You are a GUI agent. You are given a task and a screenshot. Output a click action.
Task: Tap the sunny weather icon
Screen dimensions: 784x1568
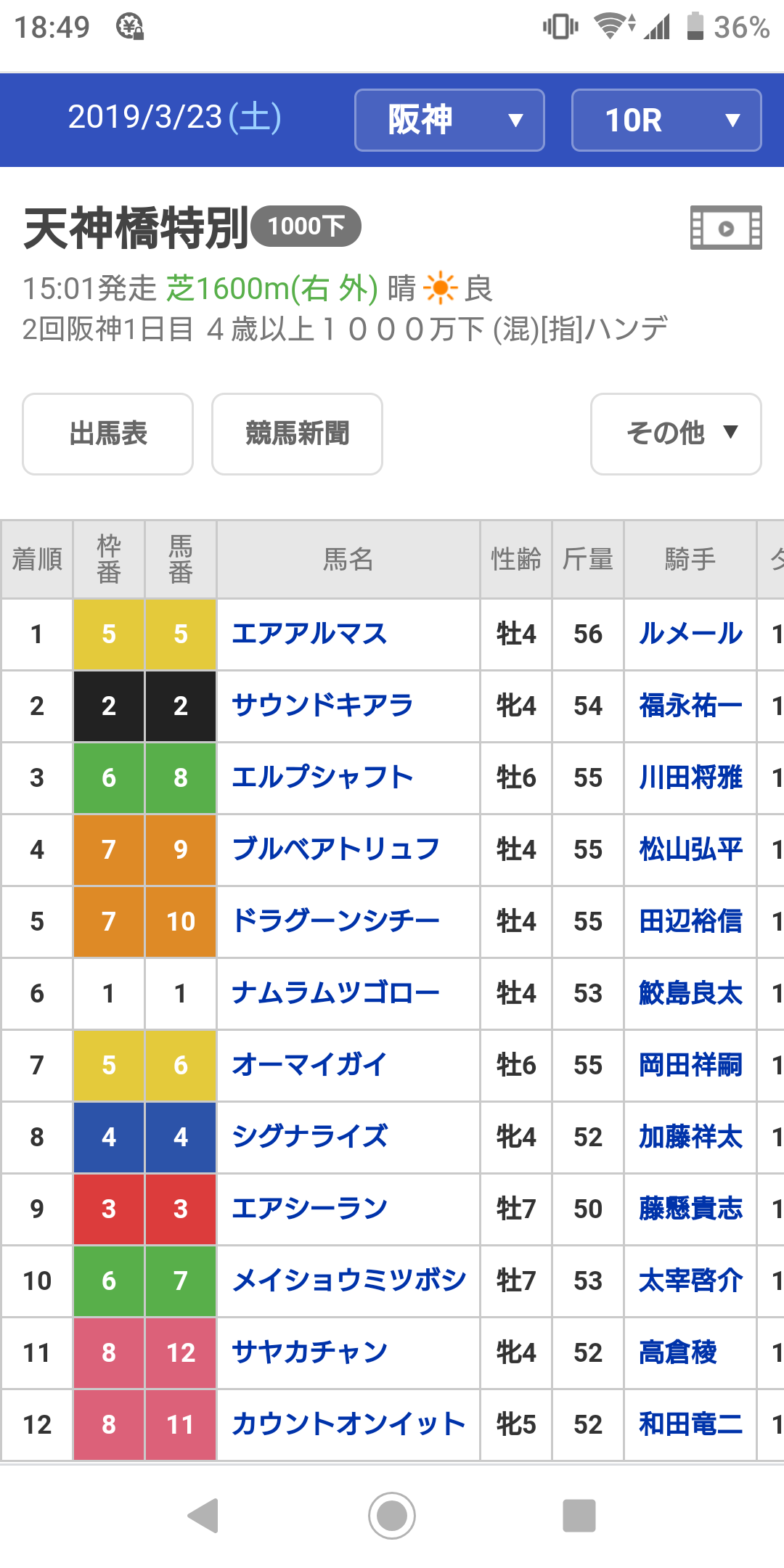[x=441, y=288]
